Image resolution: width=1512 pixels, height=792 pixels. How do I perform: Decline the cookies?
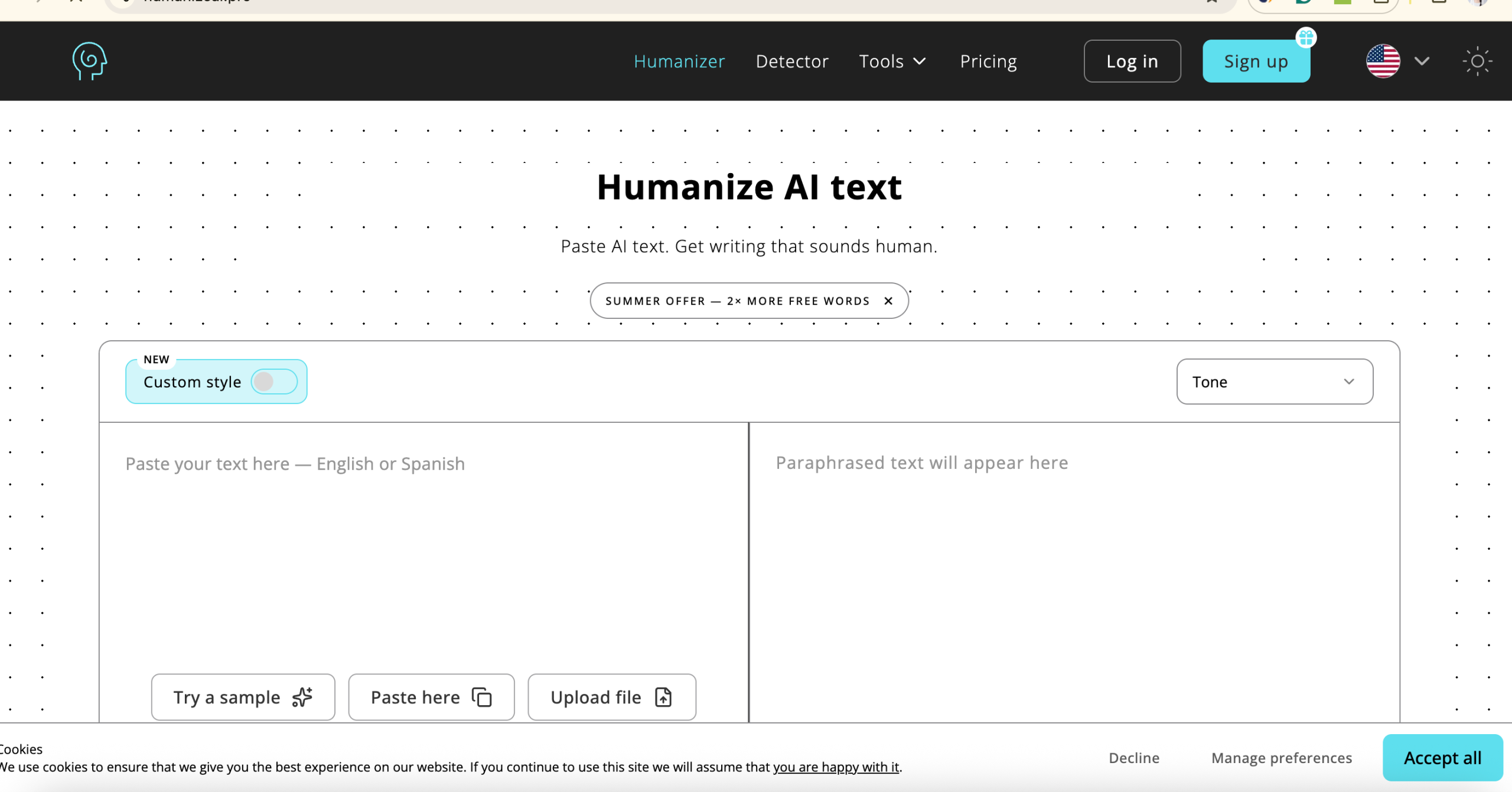pyautogui.click(x=1134, y=758)
